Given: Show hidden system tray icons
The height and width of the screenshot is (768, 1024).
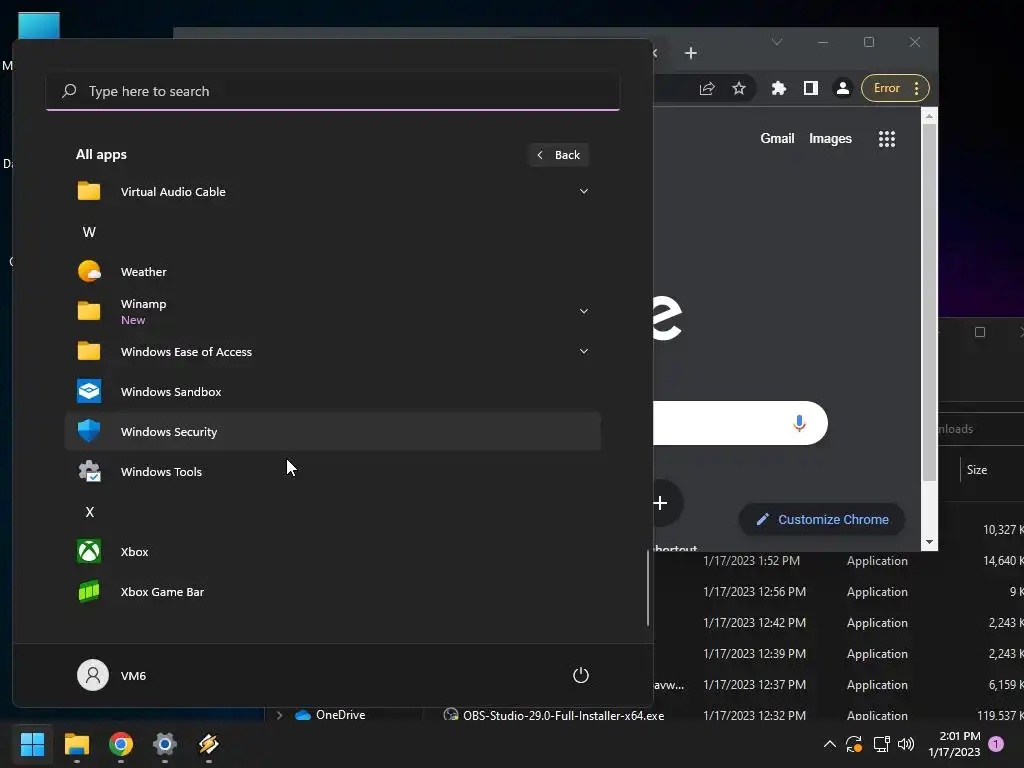Looking at the screenshot, I should [x=829, y=744].
